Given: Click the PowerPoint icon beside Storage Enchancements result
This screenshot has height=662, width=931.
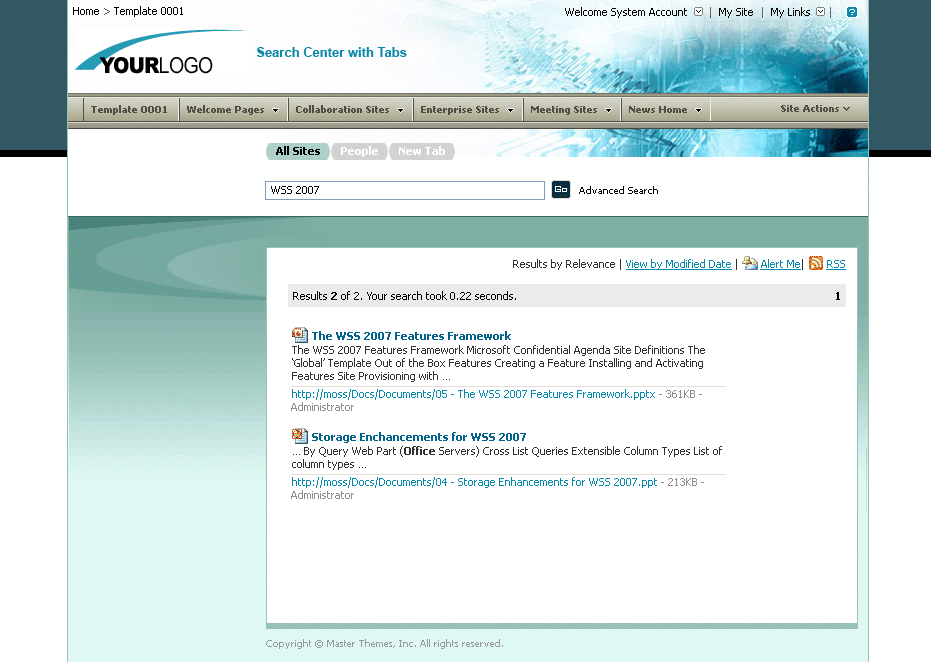Looking at the screenshot, I should [299, 436].
